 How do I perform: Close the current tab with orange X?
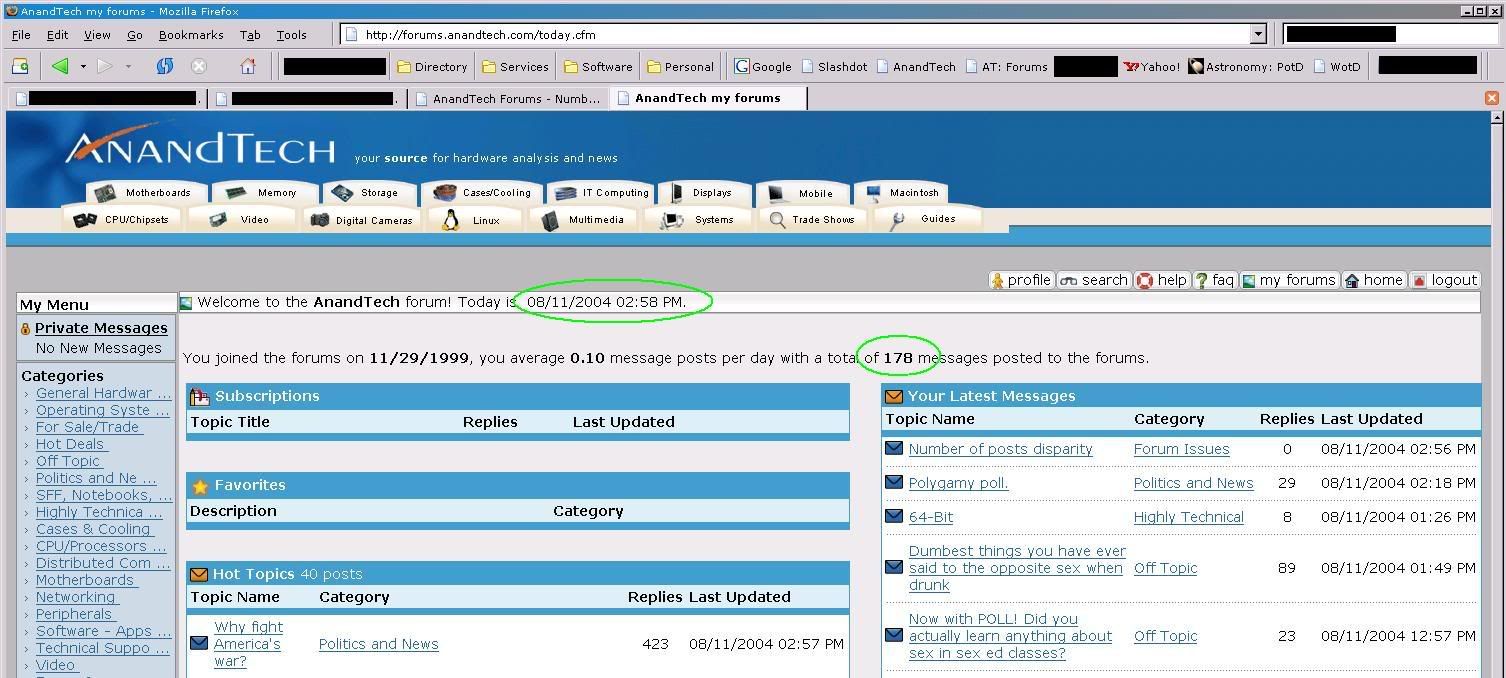tap(1491, 98)
